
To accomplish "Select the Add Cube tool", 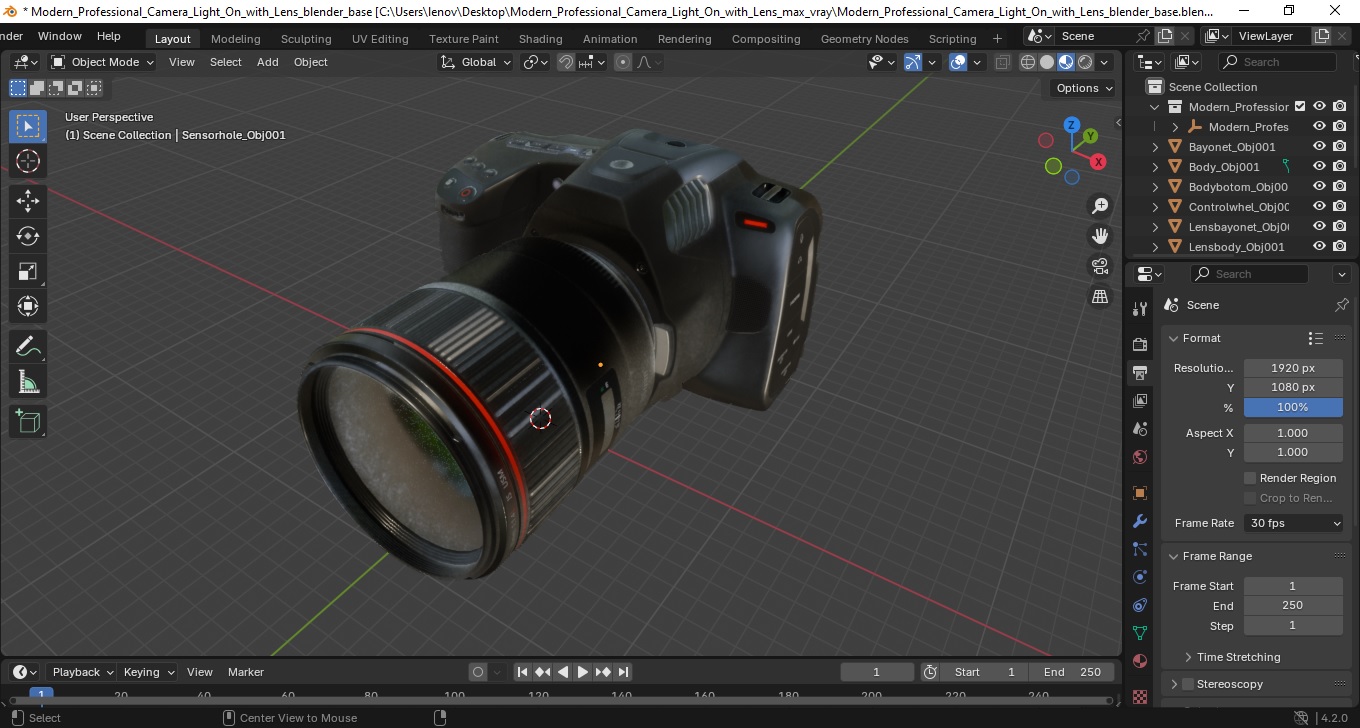I will click(x=28, y=421).
